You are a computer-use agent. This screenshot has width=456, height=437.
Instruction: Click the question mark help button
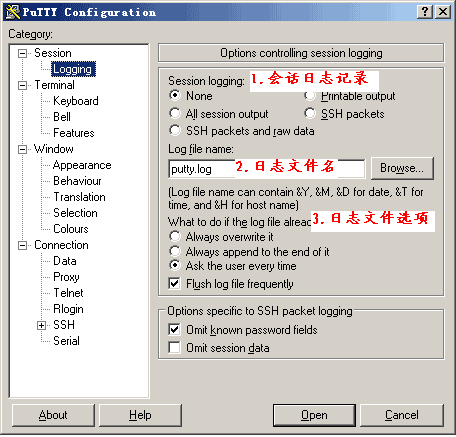pos(425,12)
